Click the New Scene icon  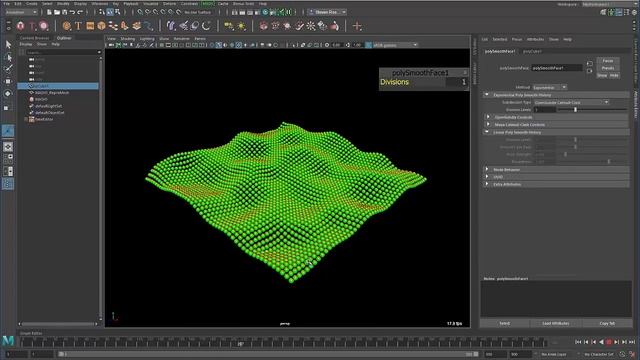point(49,12)
